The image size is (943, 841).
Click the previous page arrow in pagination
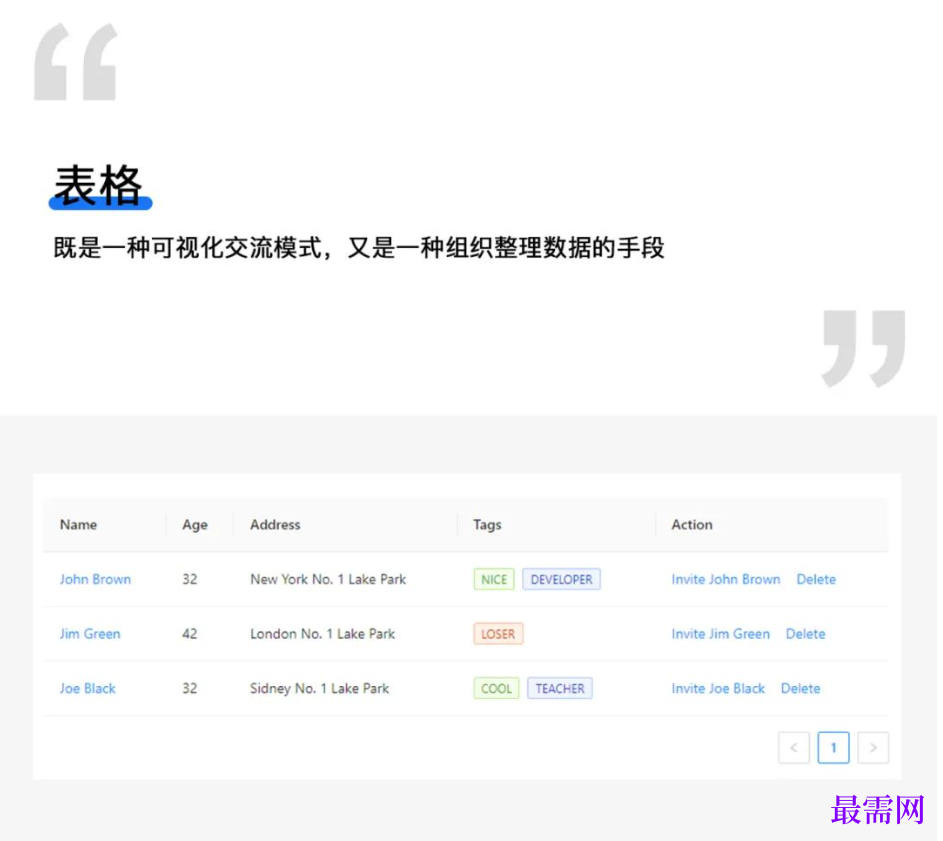tap(793, 748)
